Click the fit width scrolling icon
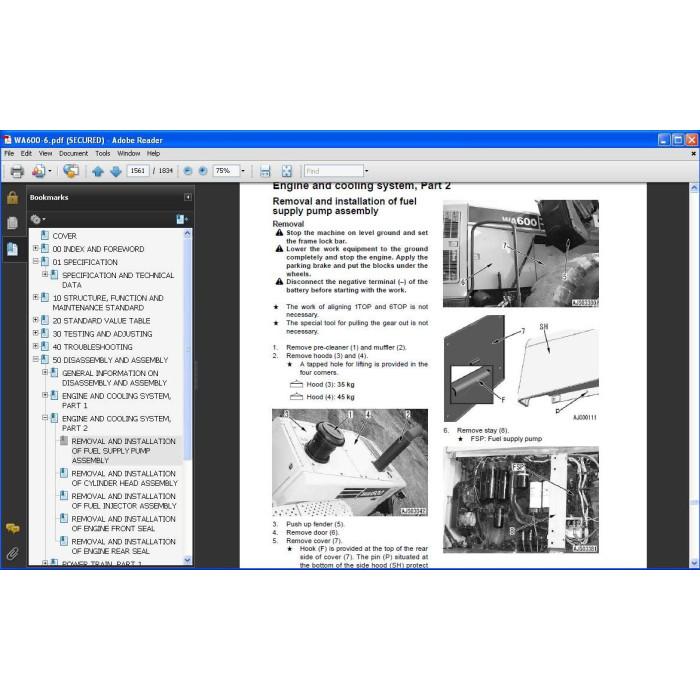 click(265, 171)
